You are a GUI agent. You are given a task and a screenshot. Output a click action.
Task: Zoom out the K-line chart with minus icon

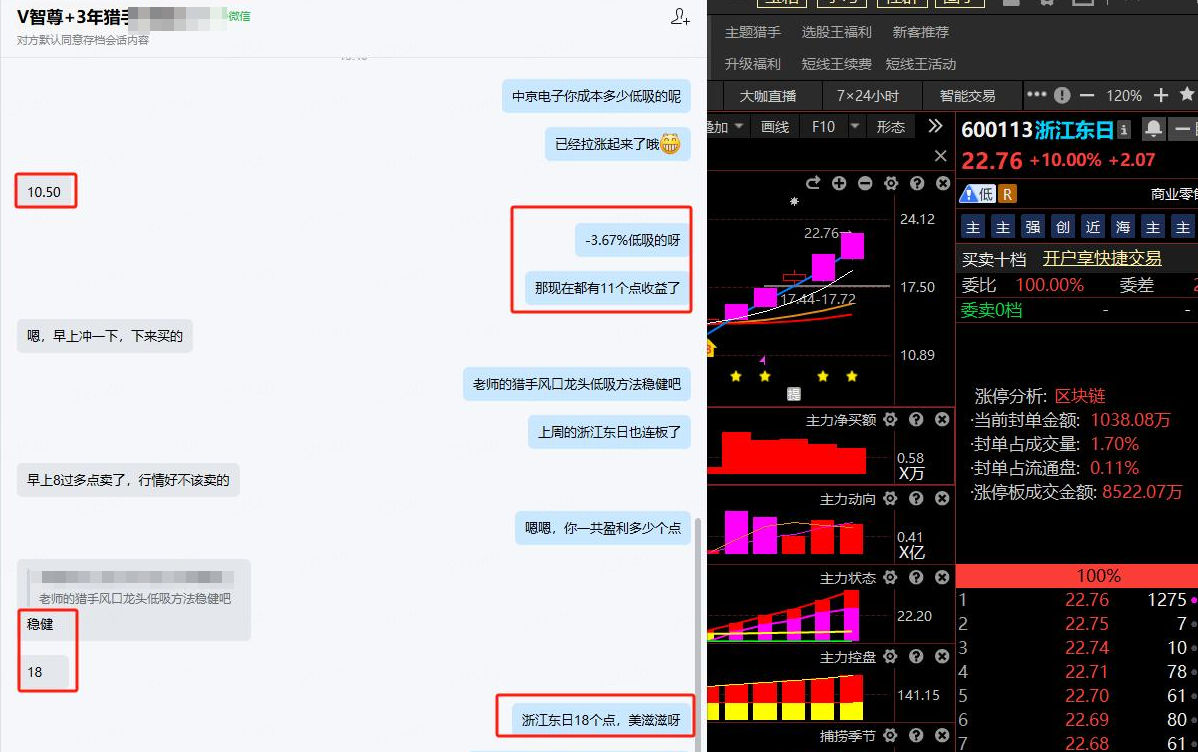click(x=865, y=183)
